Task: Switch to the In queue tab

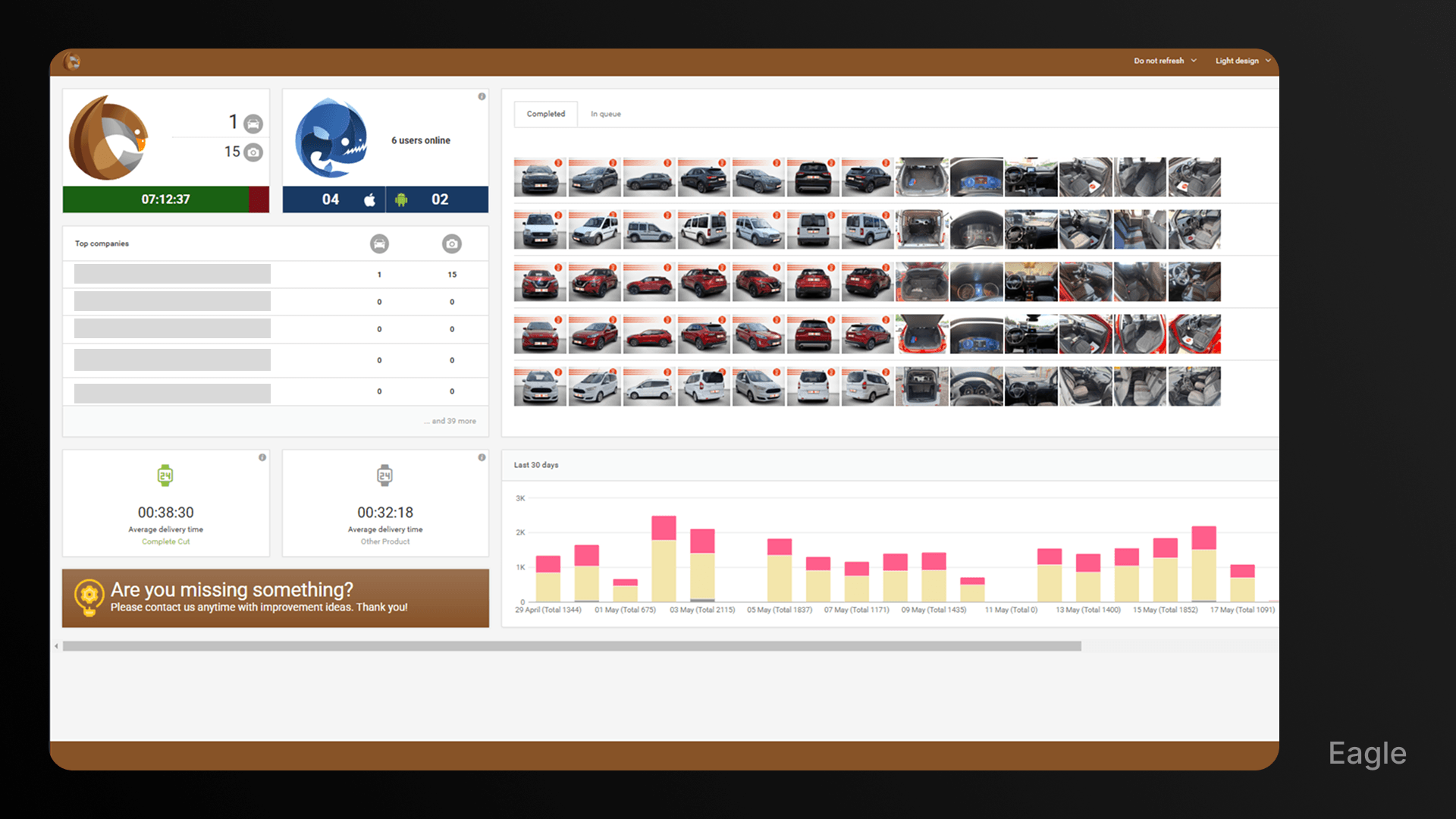Action: (605, 114)
